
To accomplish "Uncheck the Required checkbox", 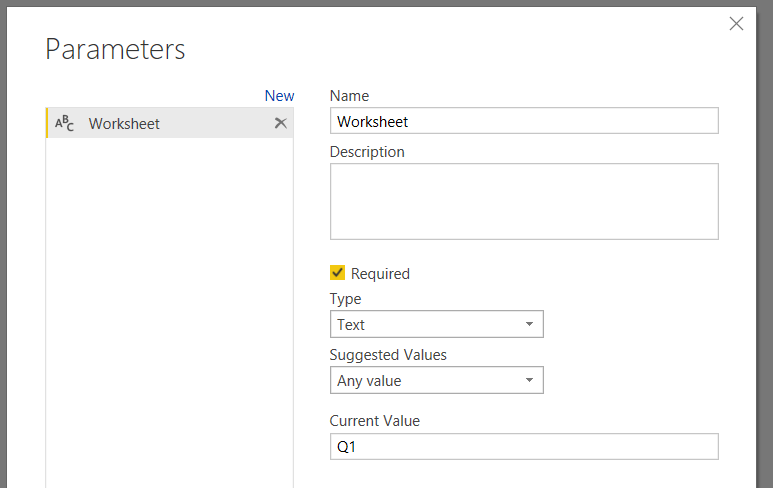I will (x=338, y=273).
